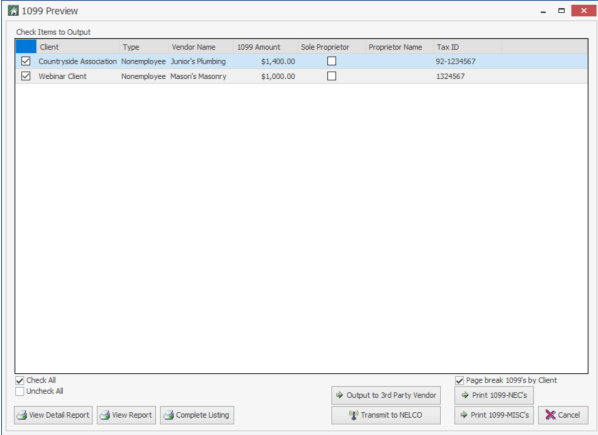
Task: Click empty Proprietor Name cell for Junior's Plumbing
Action: pyautogui.click(x=399, y=61)
